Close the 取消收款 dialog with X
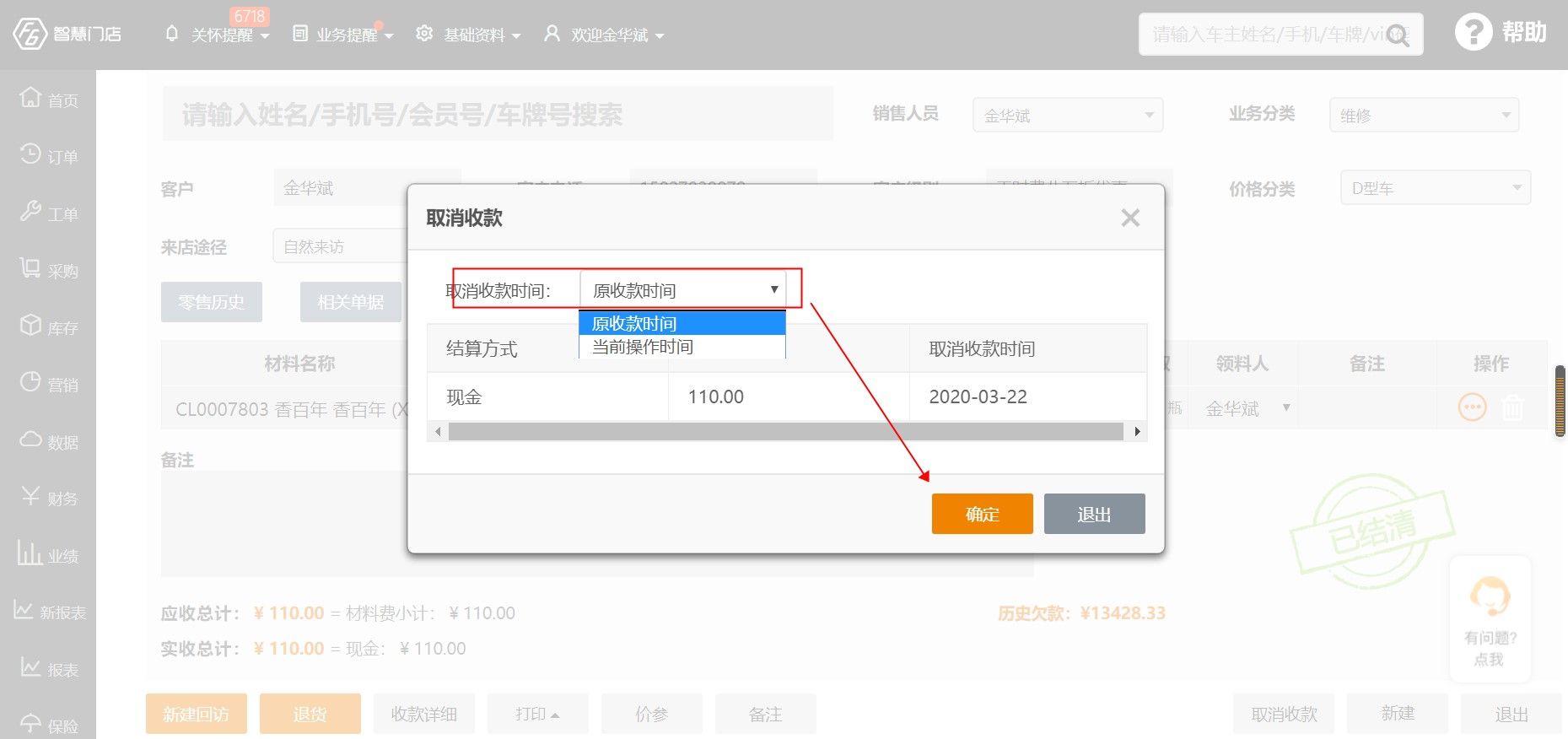The image size is (1568, 739). pos(1130,218)
